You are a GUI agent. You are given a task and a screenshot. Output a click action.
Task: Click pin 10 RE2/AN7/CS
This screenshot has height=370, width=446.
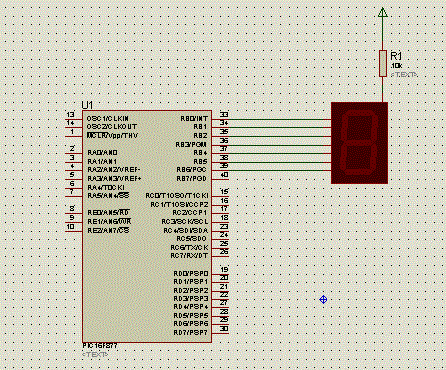[x=74, y=231]
